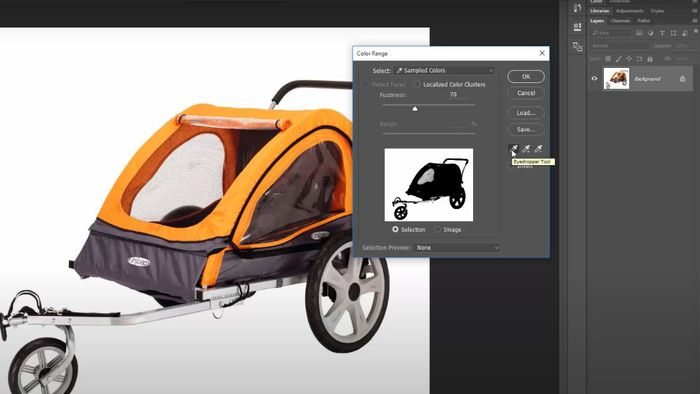Screen dimensions: 700x394
Task: Choose the Selection preview radio button
Action: pos(395,229)
